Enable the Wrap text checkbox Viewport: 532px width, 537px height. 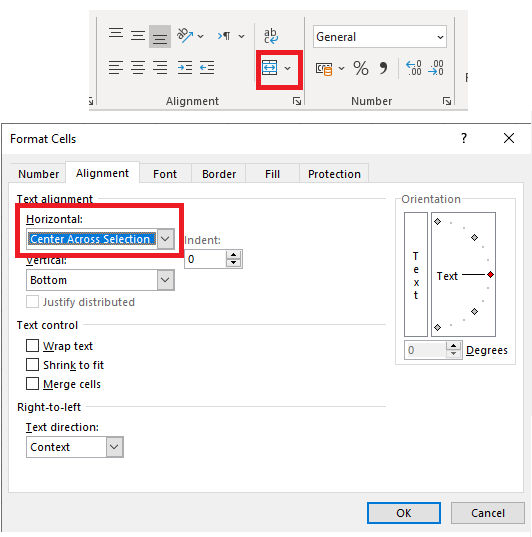point(33,346)
